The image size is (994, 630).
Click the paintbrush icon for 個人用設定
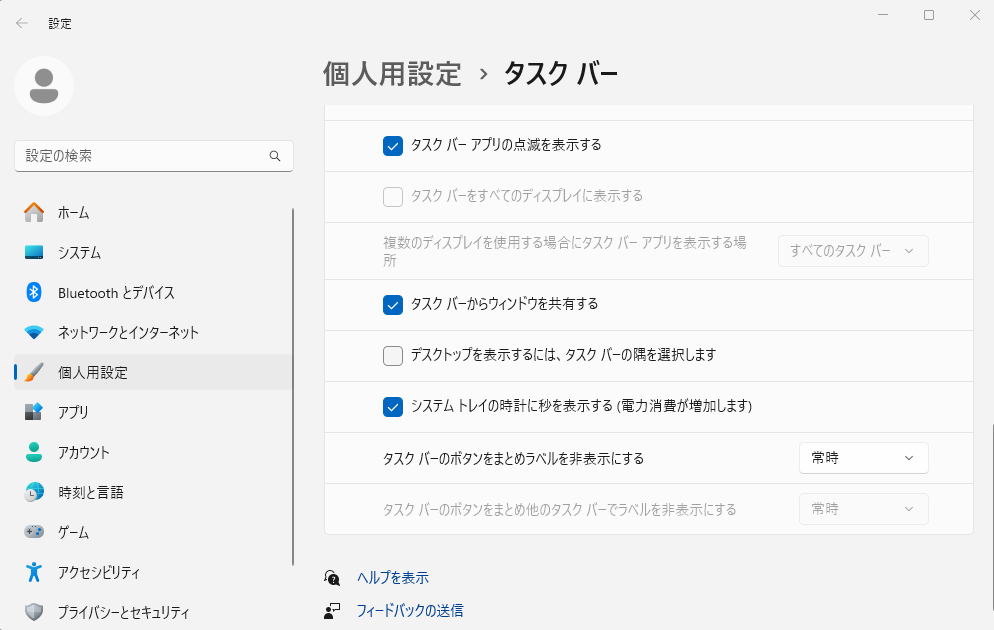pos(34,372)
